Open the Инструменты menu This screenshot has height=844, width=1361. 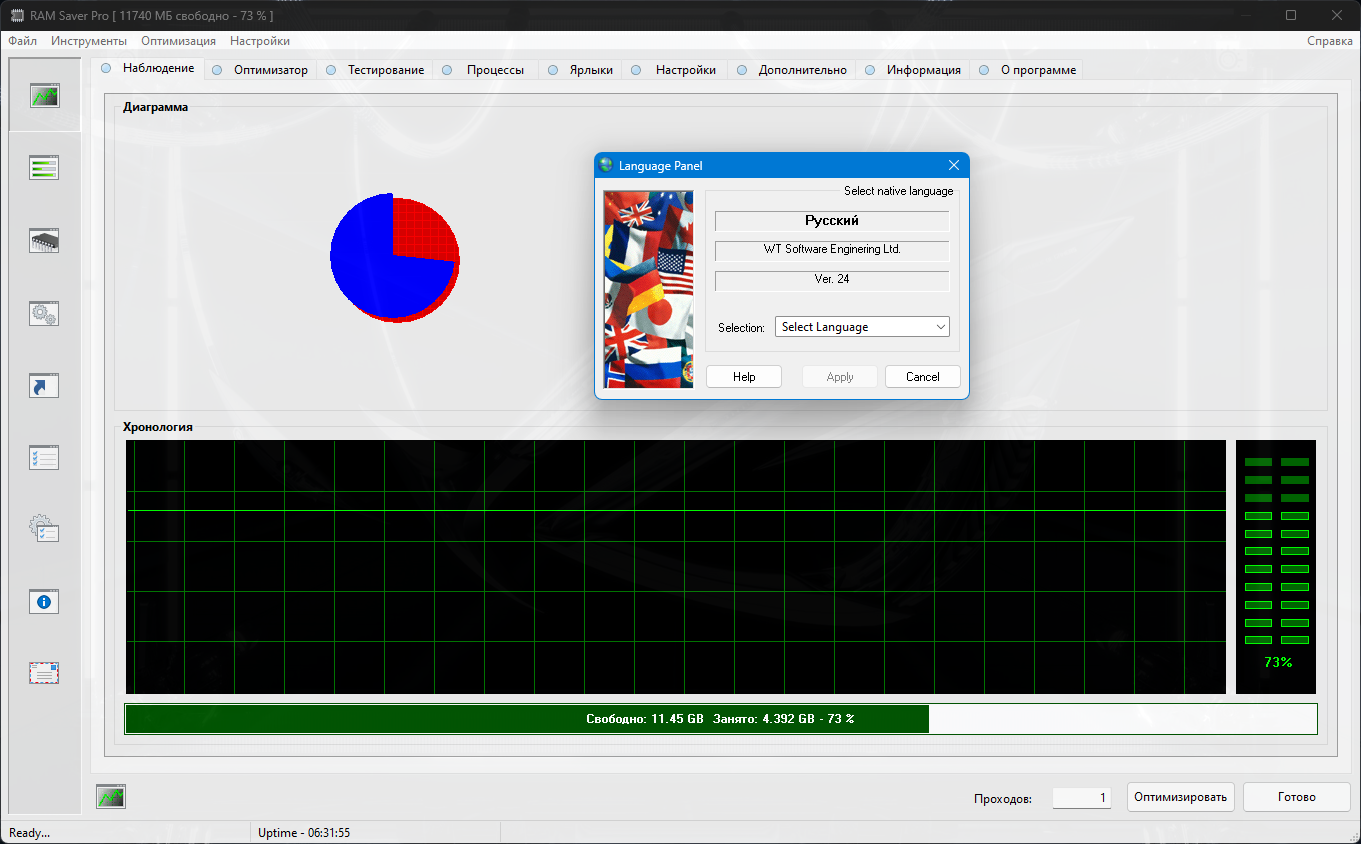[89, 41]
